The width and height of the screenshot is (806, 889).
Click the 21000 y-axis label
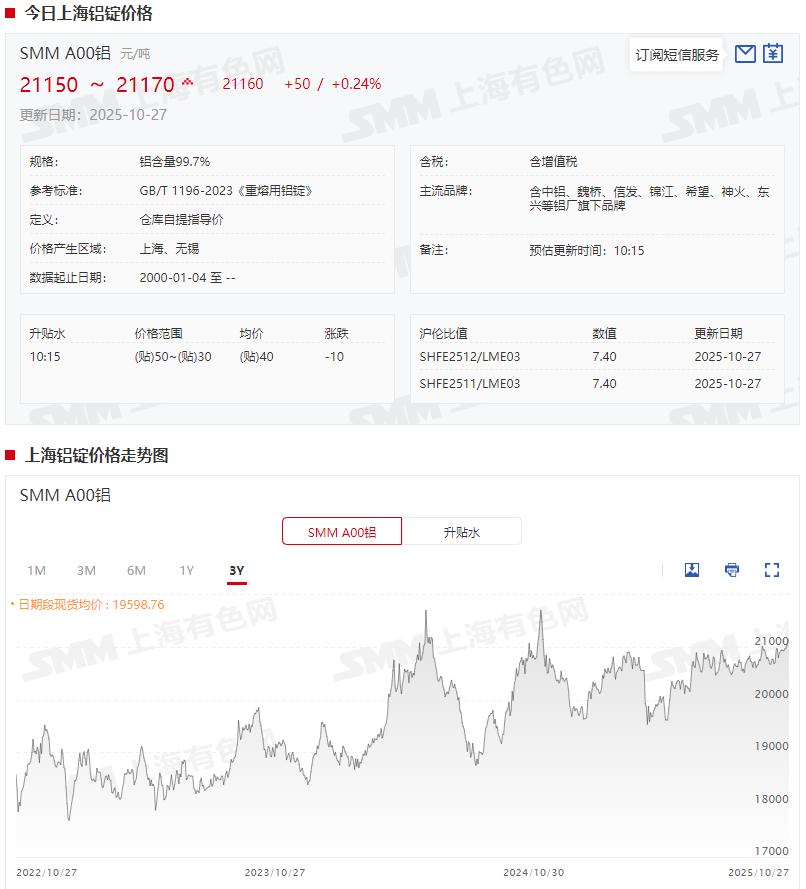click(x=771, y=641)
